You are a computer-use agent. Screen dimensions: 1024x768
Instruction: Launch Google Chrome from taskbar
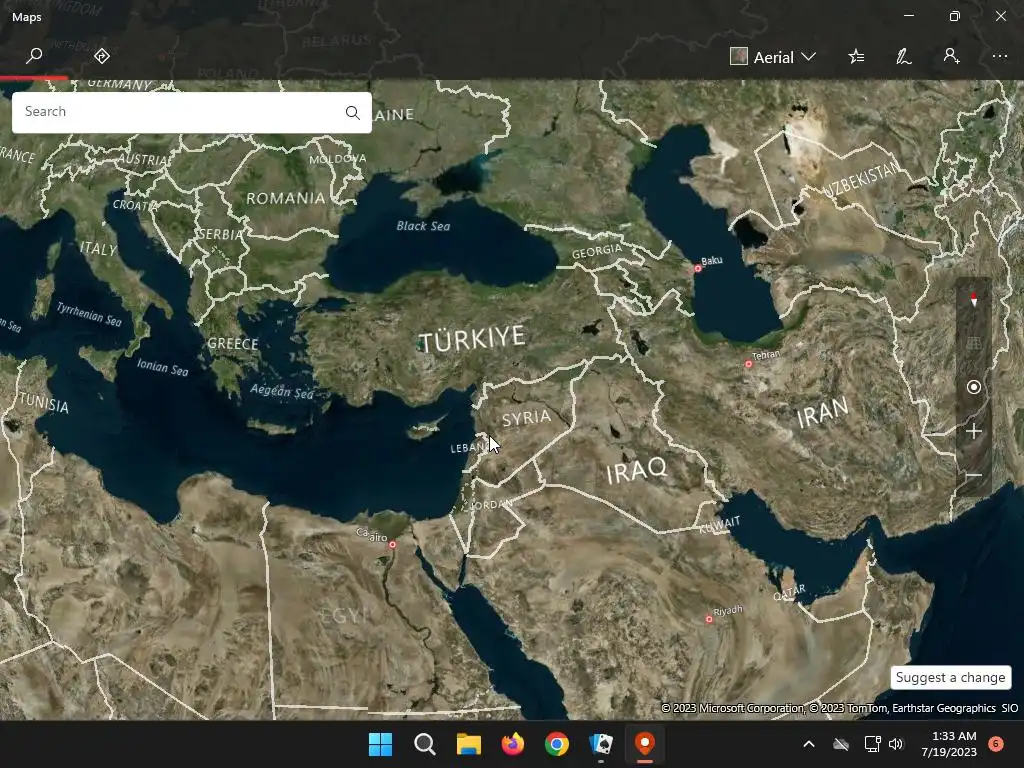point(556,744)
